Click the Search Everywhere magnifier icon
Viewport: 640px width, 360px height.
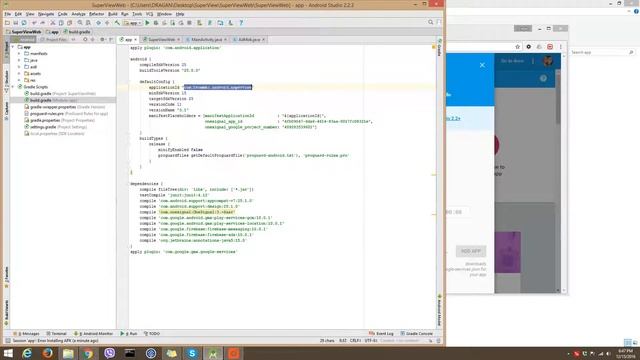[x=431, y=22]
